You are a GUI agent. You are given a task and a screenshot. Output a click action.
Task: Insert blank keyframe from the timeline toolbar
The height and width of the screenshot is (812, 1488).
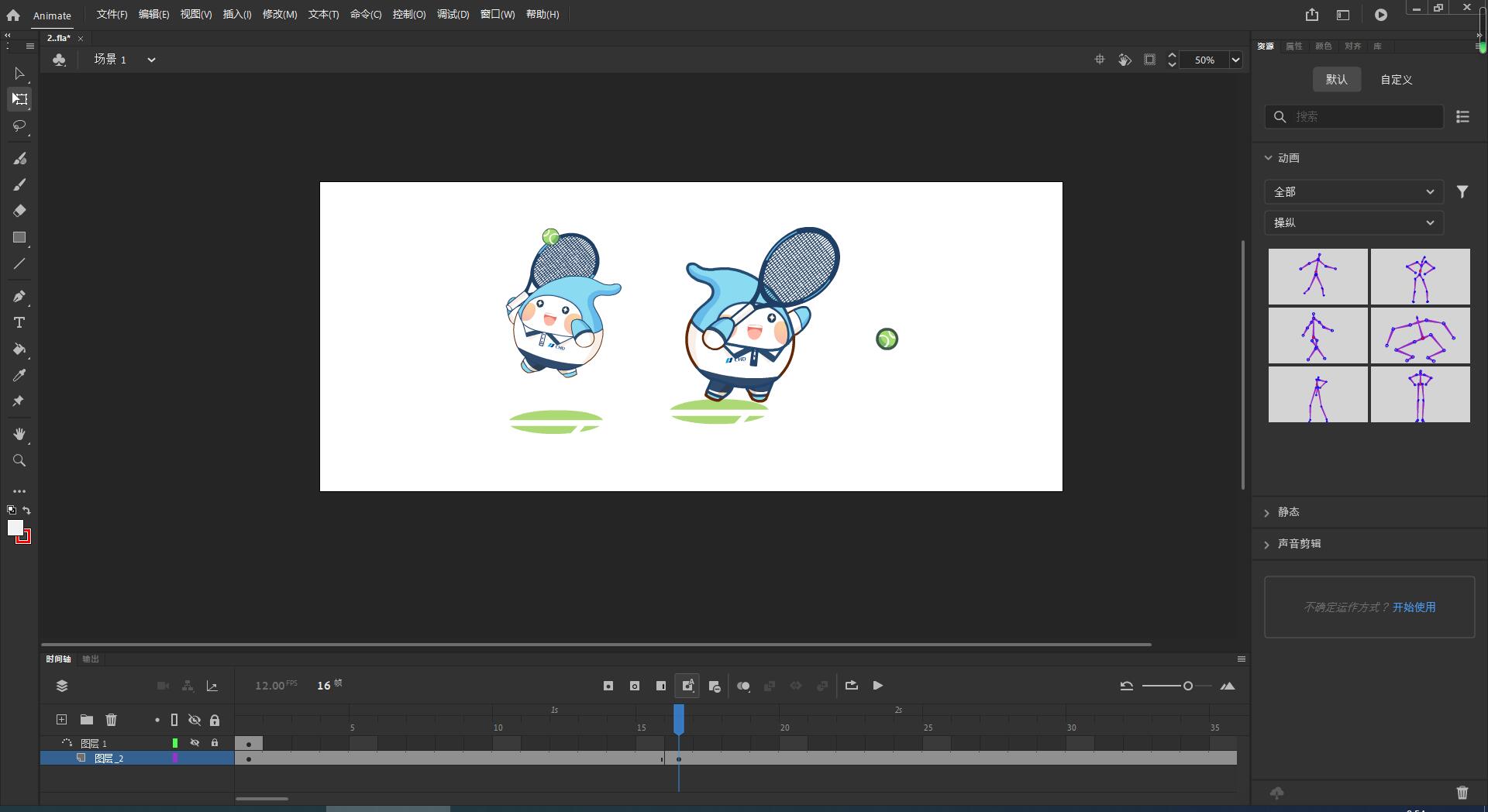635,686
